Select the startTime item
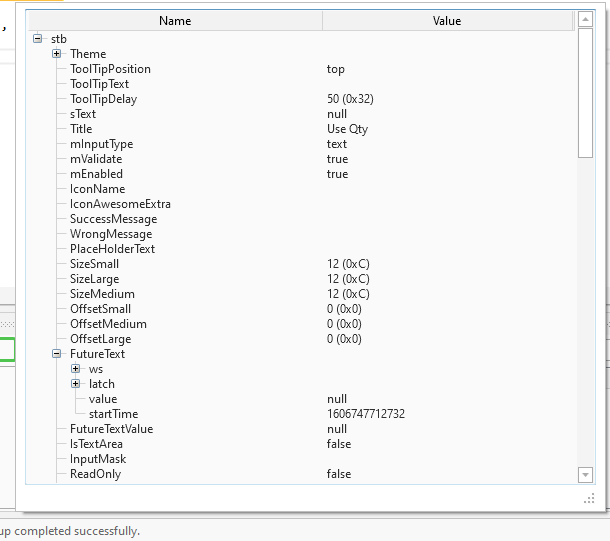The image size is (610, 541). click(x=113, y=414)
